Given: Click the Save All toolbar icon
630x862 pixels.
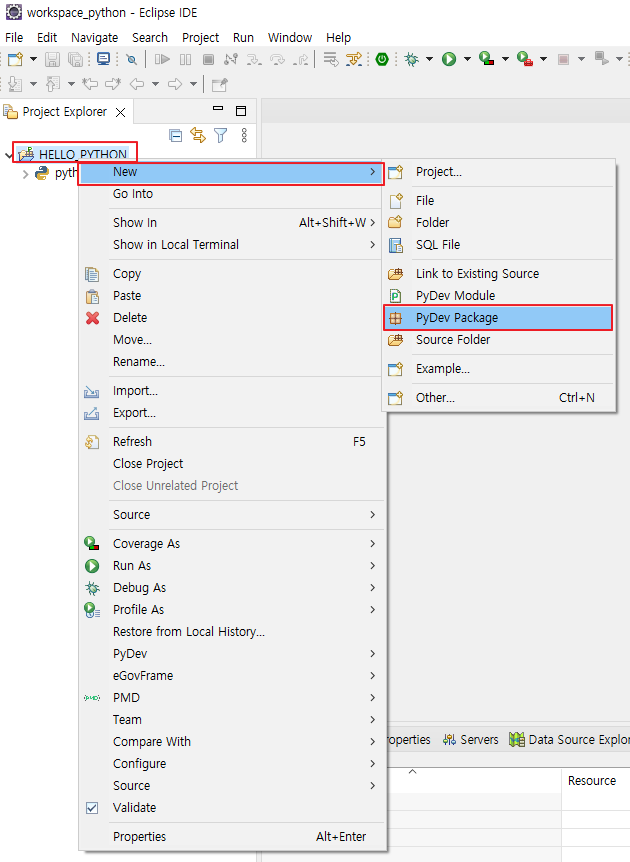Looking at the screenshot, I should click(75, 59).
